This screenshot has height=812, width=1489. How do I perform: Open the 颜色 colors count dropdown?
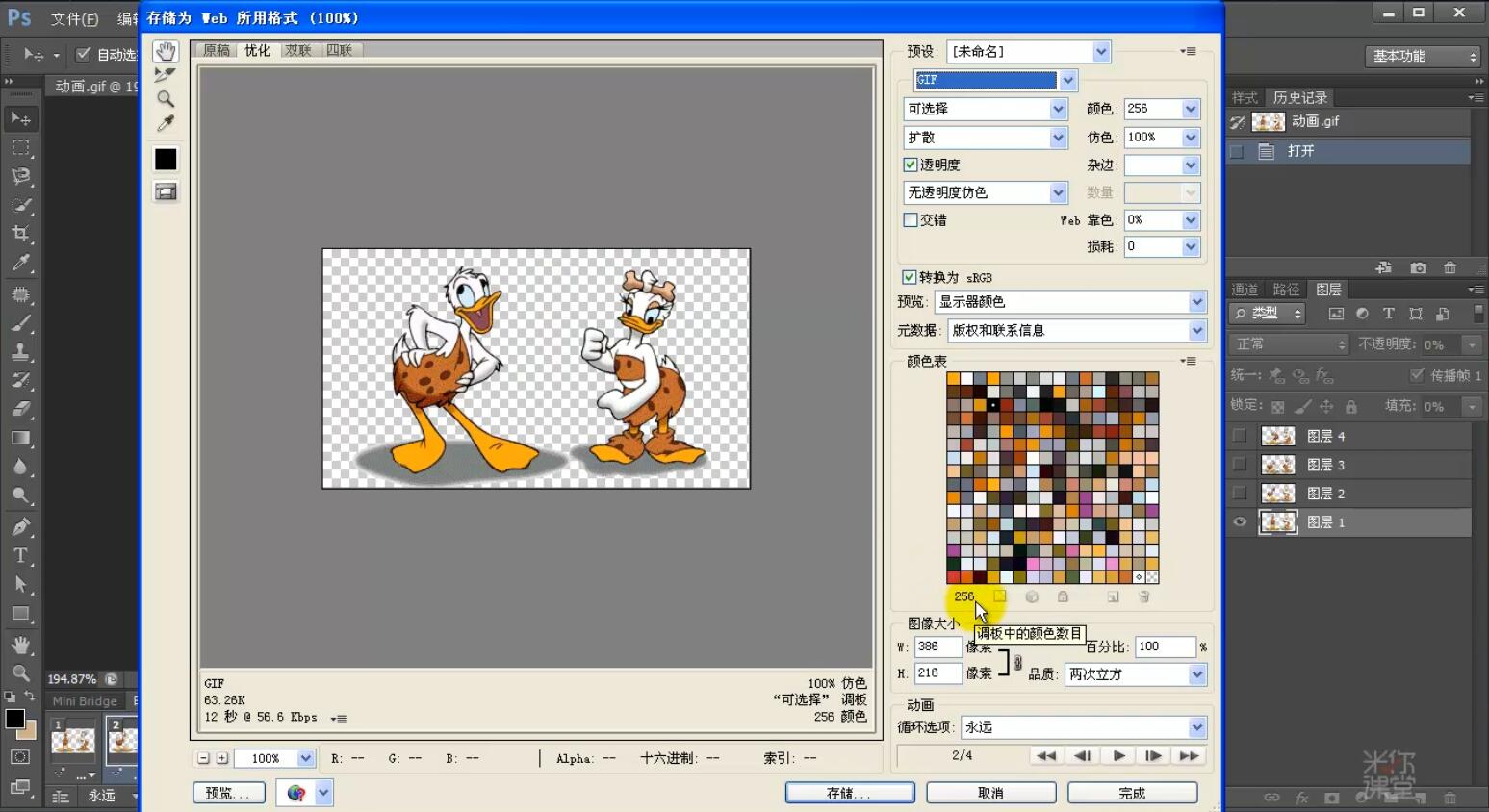point(1191,109)
